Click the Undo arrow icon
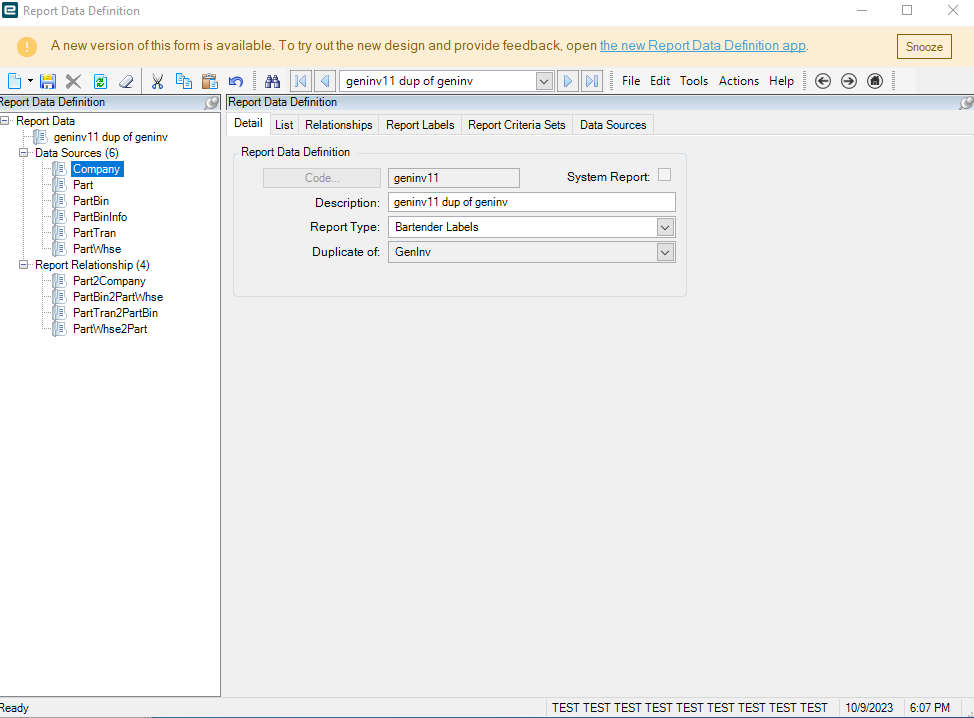This screenshot has width=974, height=718. click(x=236, y=81)
